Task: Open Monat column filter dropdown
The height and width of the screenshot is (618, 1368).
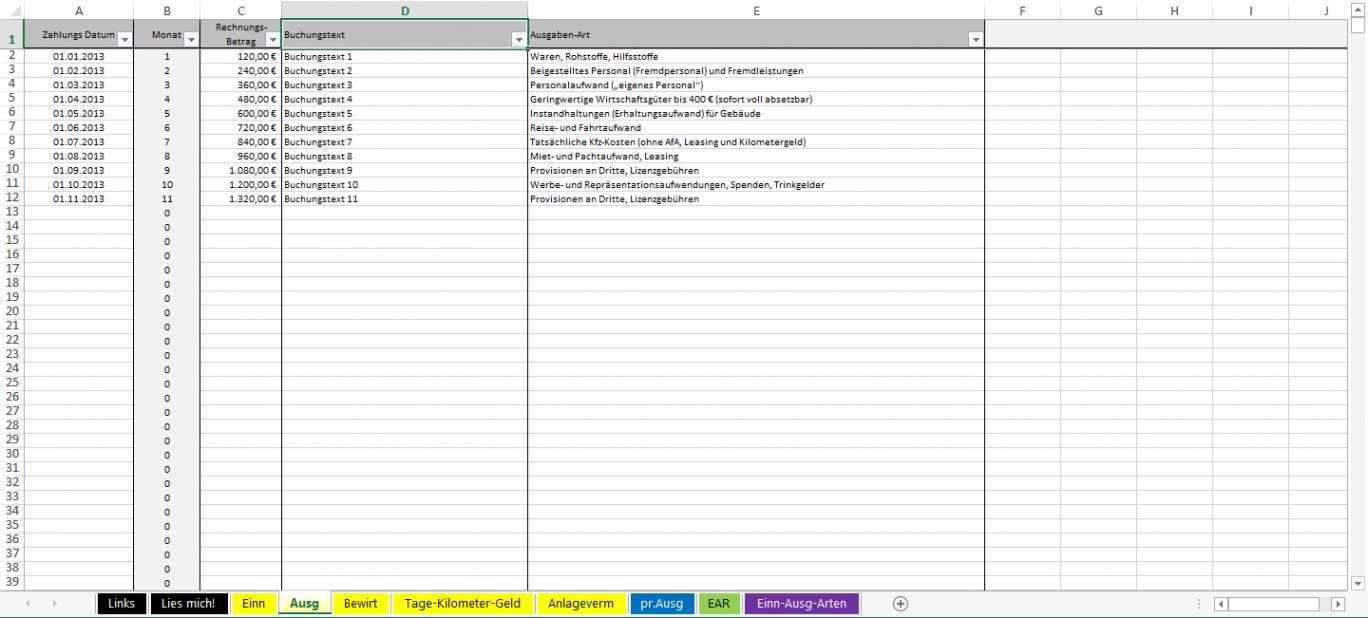Action: [191, 40]
